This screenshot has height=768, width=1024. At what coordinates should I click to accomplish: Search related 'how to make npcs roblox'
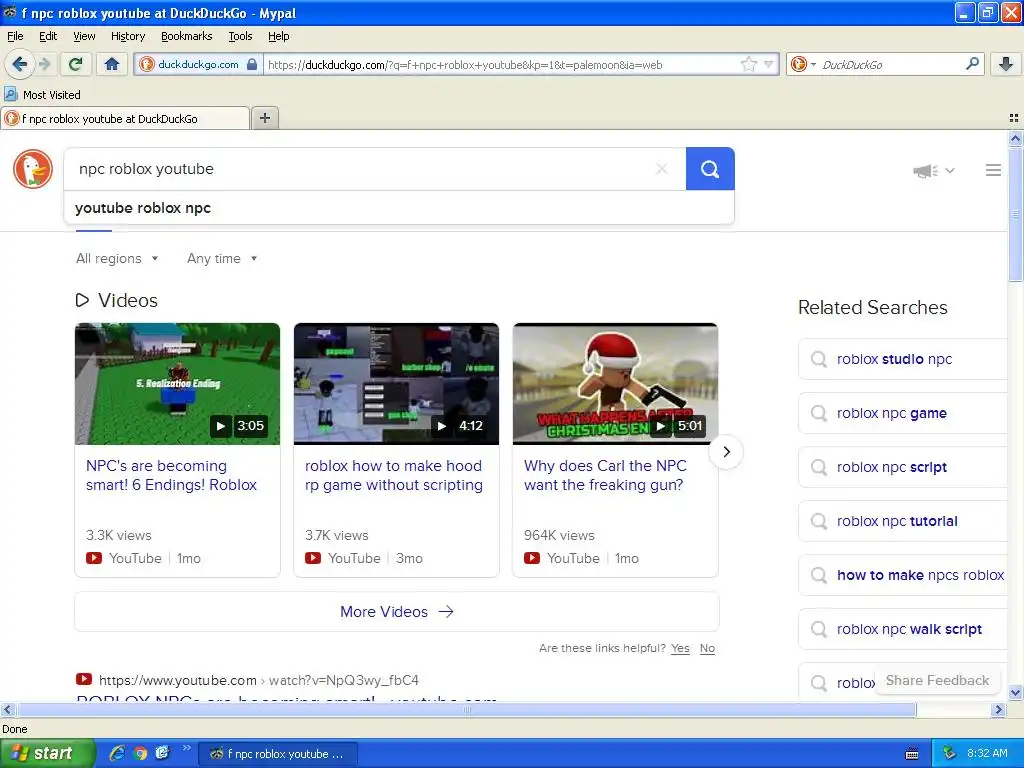(903, 575)
